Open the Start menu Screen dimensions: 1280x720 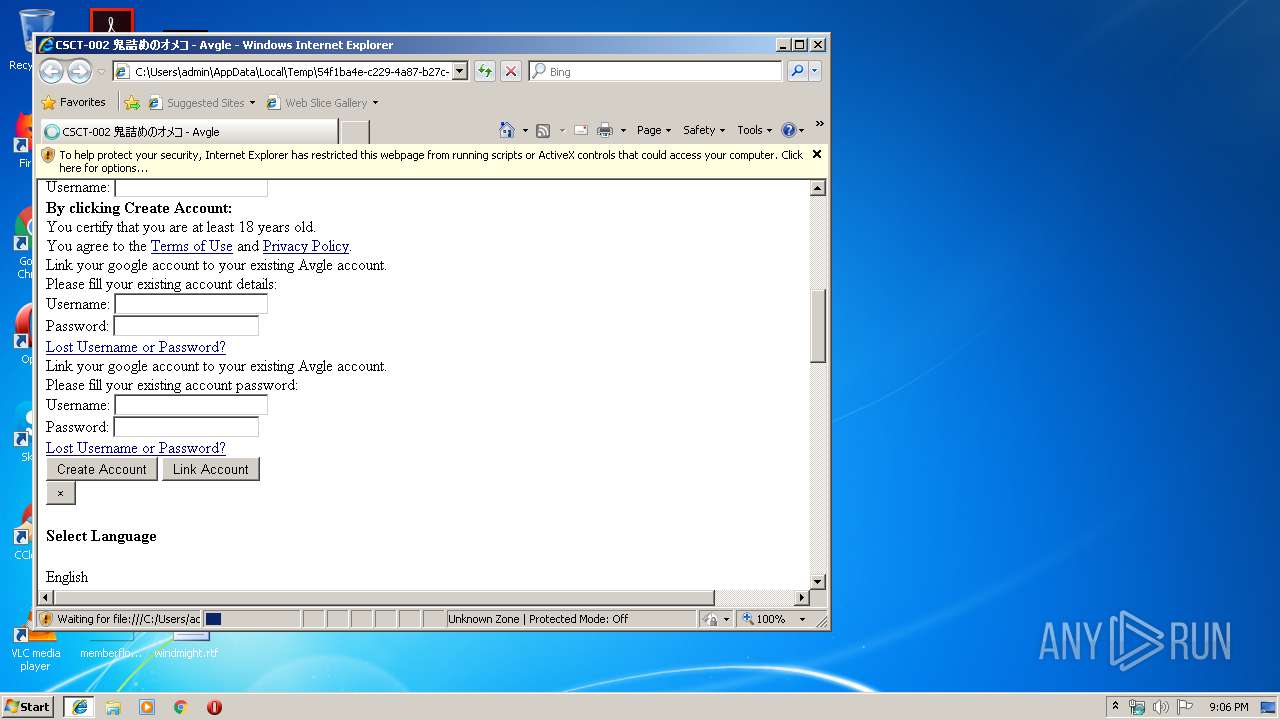[x=28, y=706]
